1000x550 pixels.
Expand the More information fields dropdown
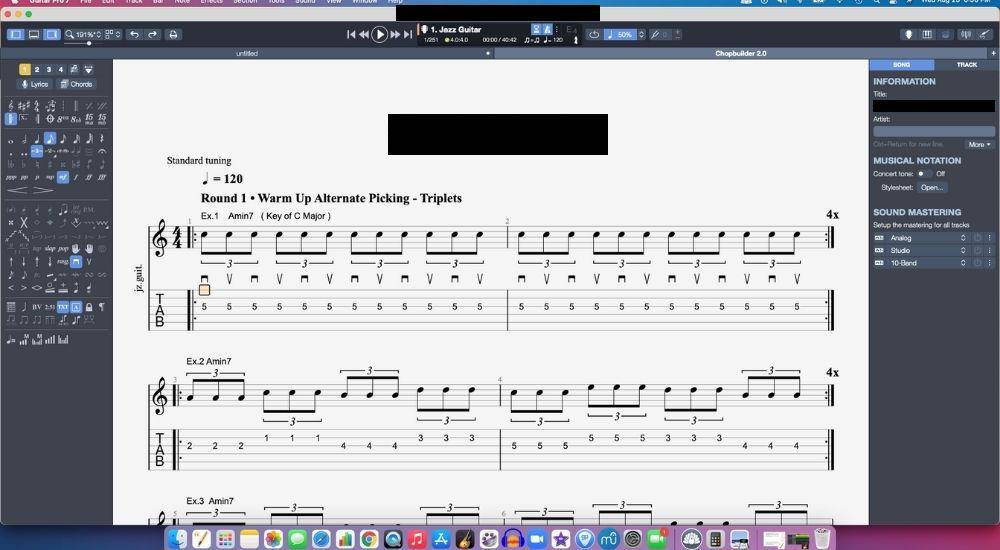click(980, 145)
